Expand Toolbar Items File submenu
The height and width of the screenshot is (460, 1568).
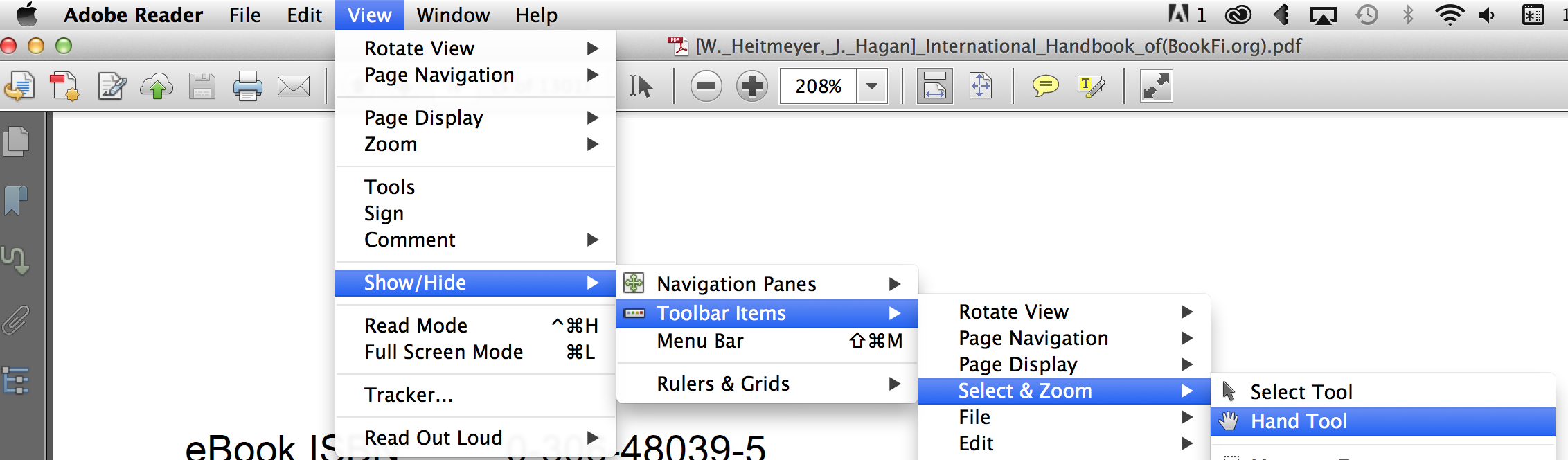[1064, 417]
